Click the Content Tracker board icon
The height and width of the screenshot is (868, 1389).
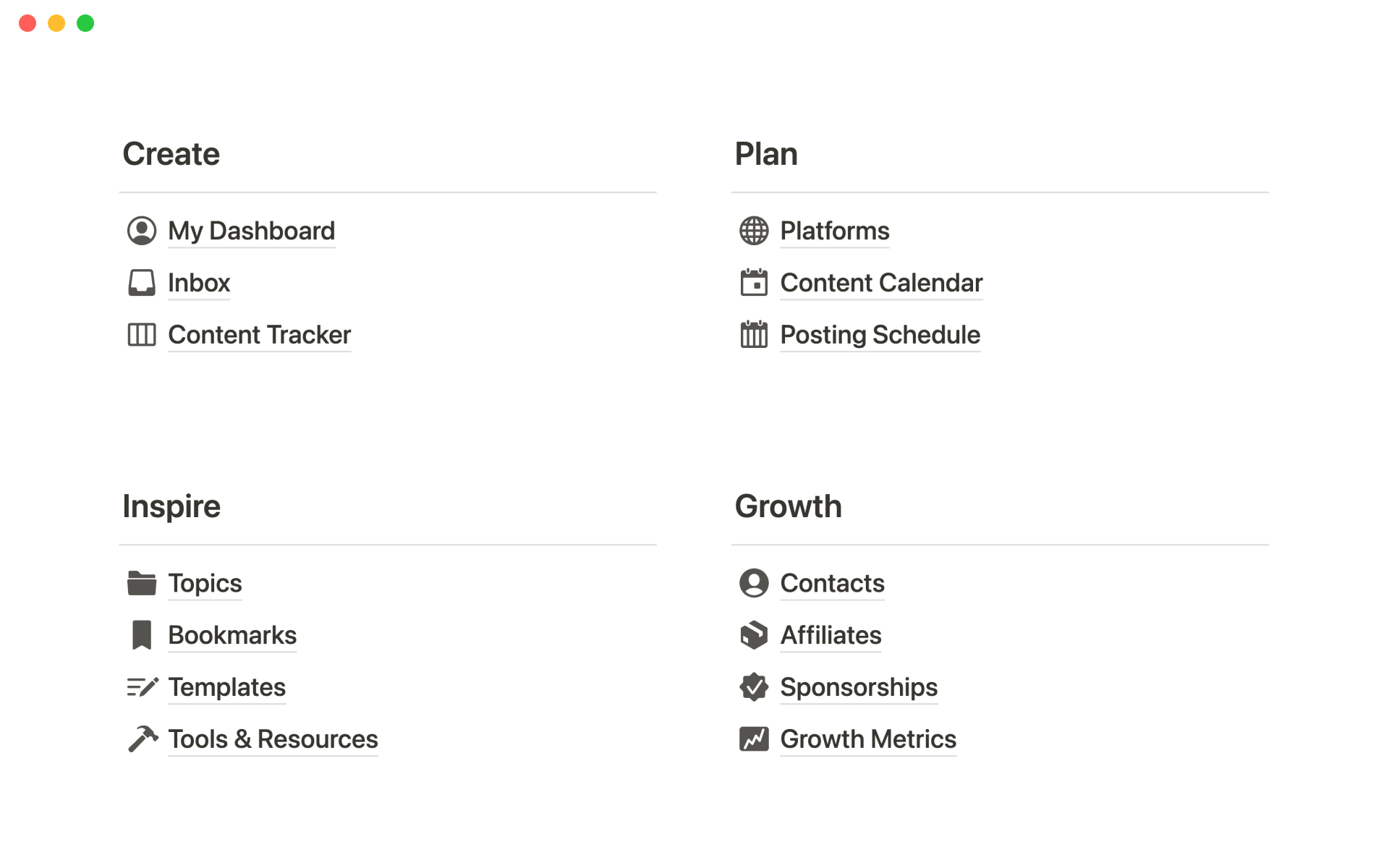pos(142,335)
